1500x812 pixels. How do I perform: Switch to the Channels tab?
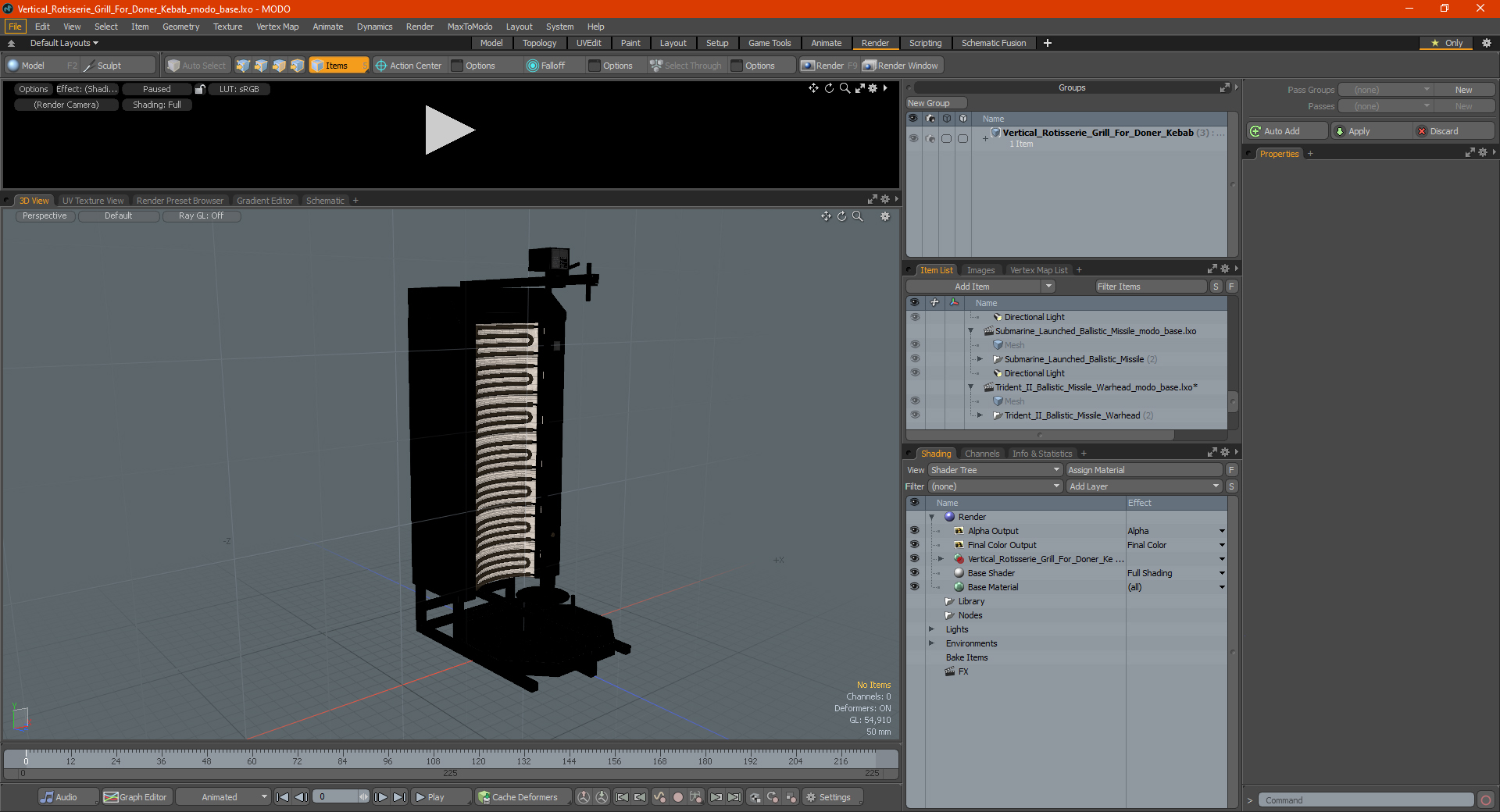coord(981,454)
